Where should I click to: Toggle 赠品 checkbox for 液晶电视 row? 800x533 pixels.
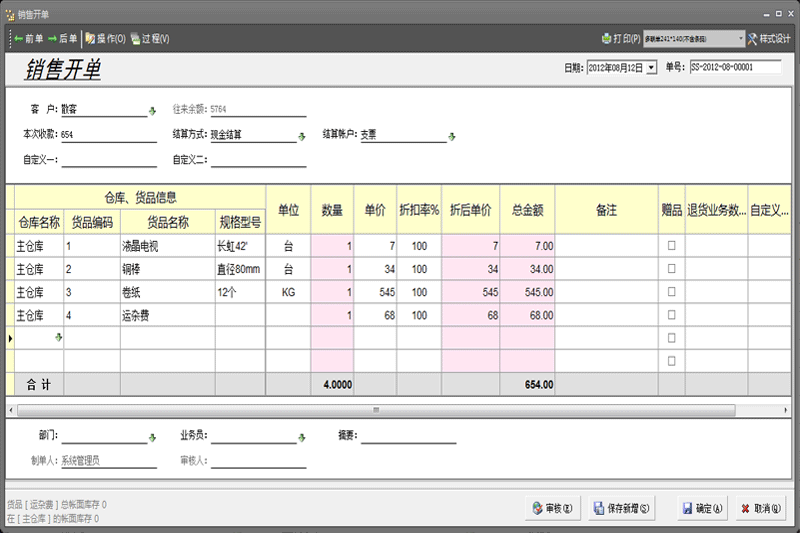671,246
